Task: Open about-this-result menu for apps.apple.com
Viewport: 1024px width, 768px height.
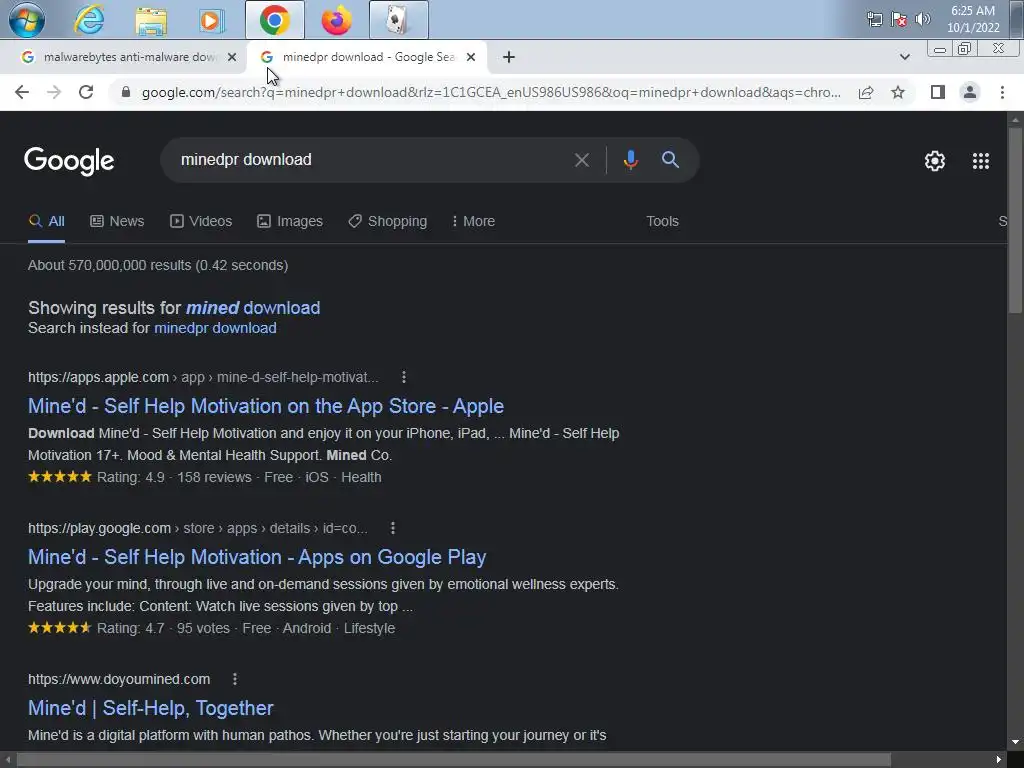Action: click(x=404, y=377)
